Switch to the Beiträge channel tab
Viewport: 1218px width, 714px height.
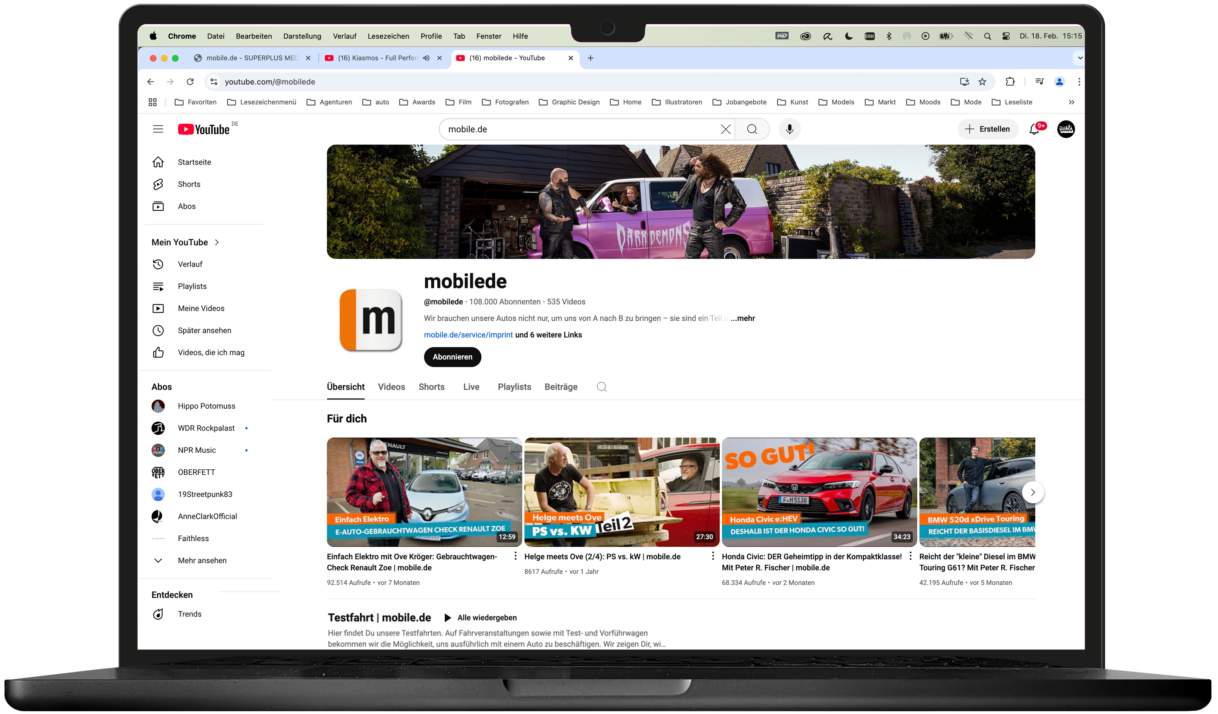tap(561, 387)
